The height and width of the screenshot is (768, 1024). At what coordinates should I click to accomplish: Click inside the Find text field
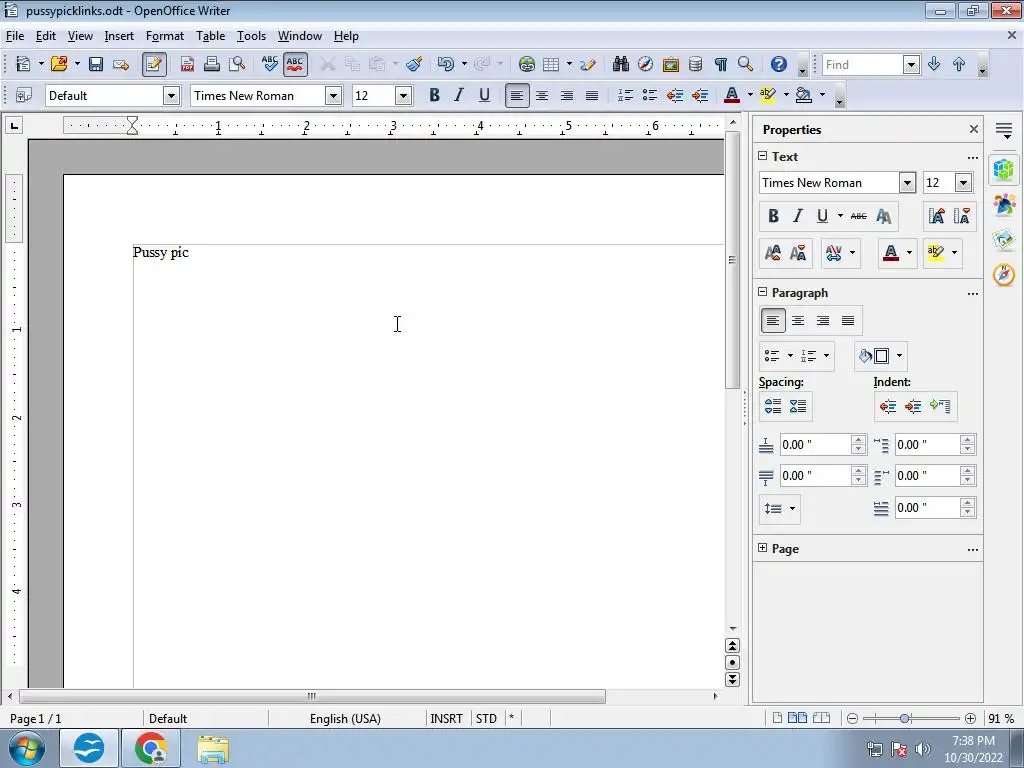(x=863, y=64)
